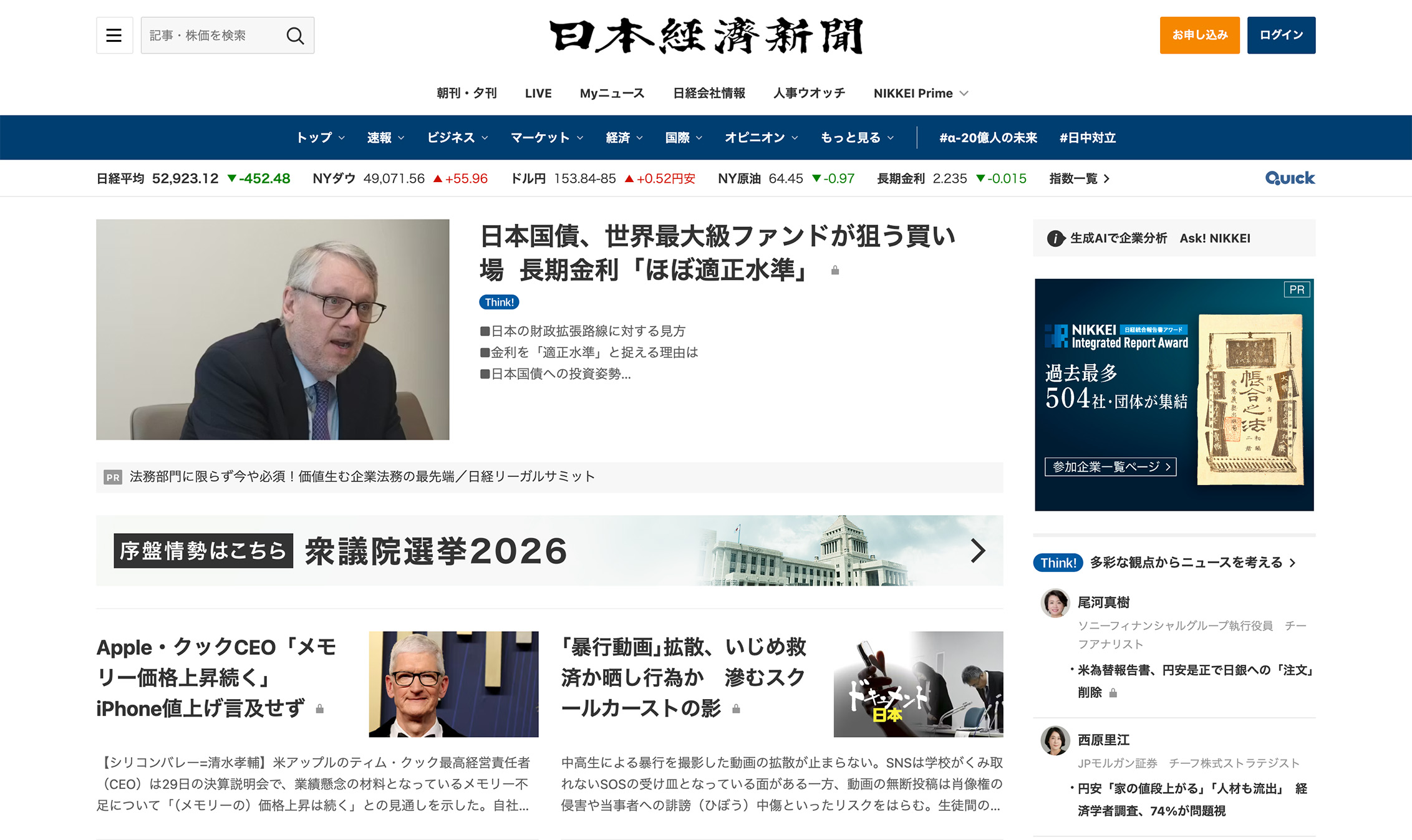
Task: Click the Think! badge under headline
Action: click(x=499, y=302)
